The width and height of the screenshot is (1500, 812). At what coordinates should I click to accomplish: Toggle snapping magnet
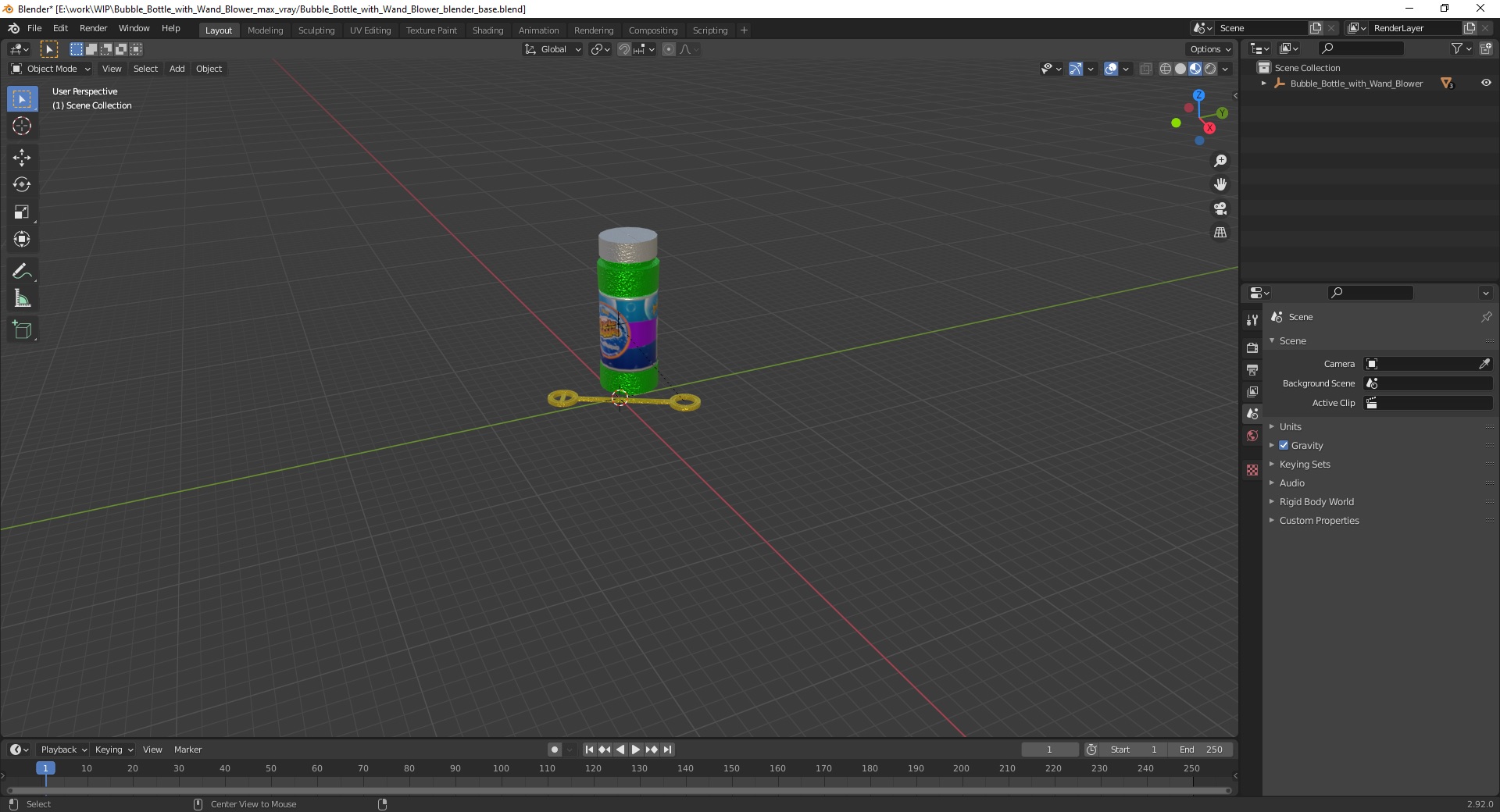623,49
